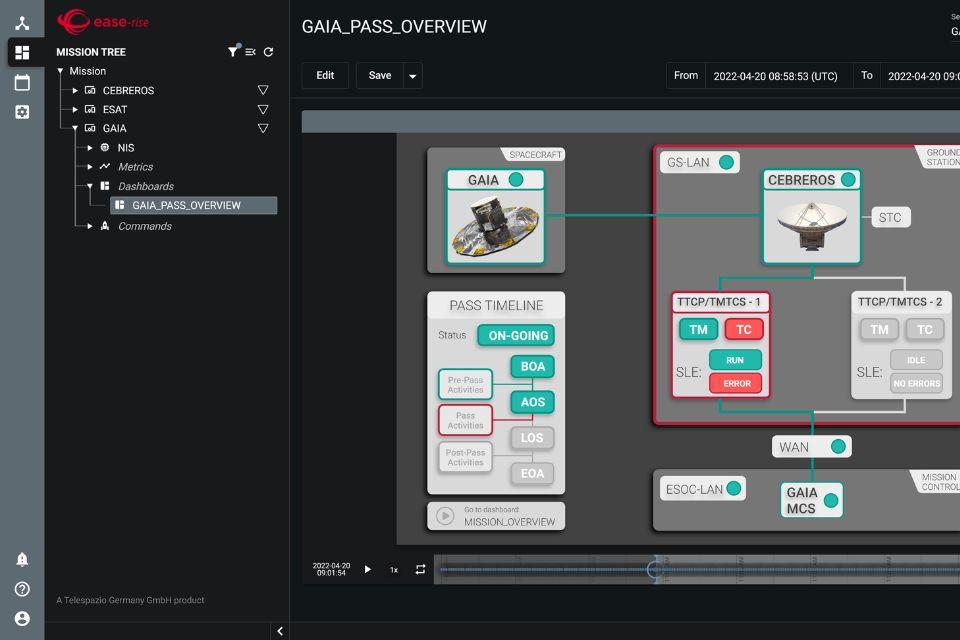Select the ESAT tree item
Screen dimensions: 960x640
pos(115,110)
